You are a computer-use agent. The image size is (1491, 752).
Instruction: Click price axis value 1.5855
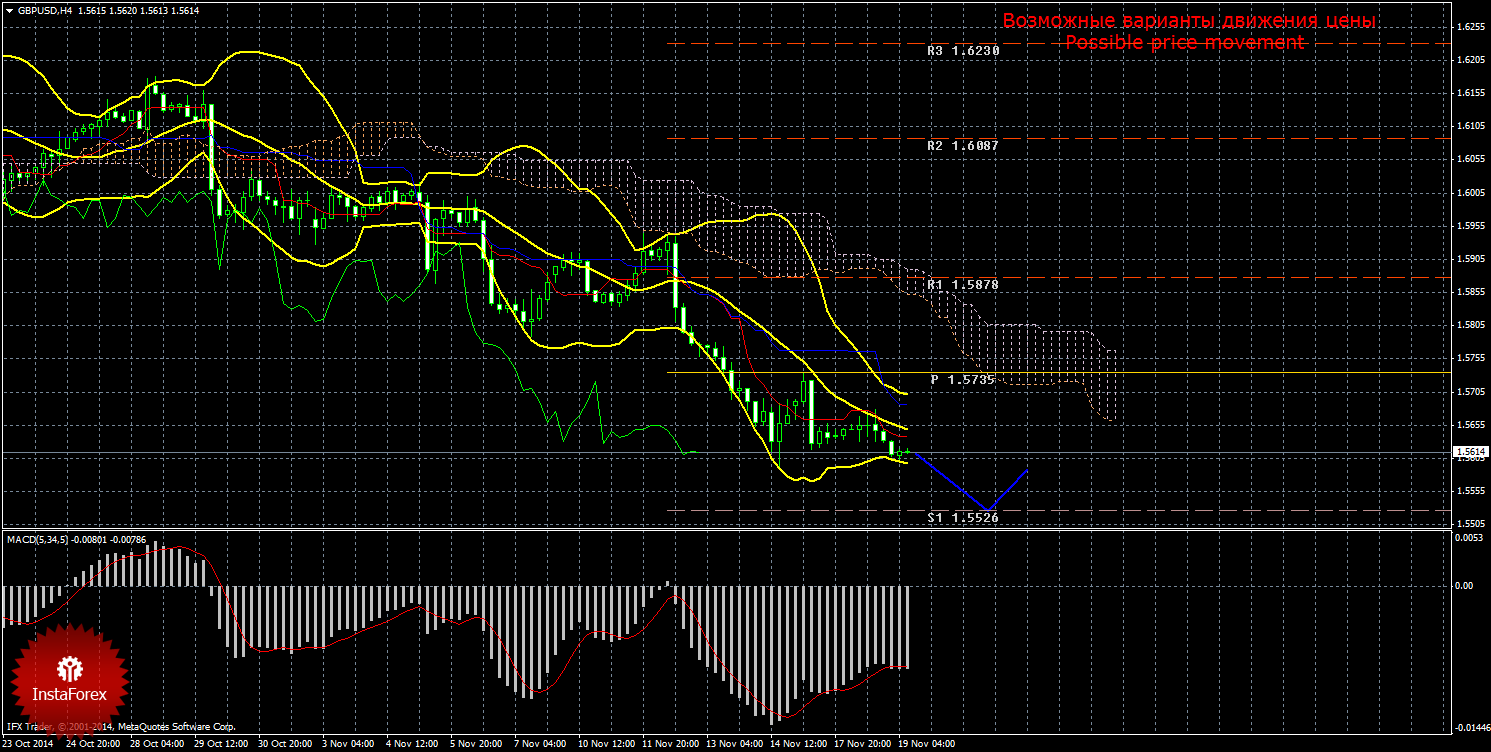1470,292
